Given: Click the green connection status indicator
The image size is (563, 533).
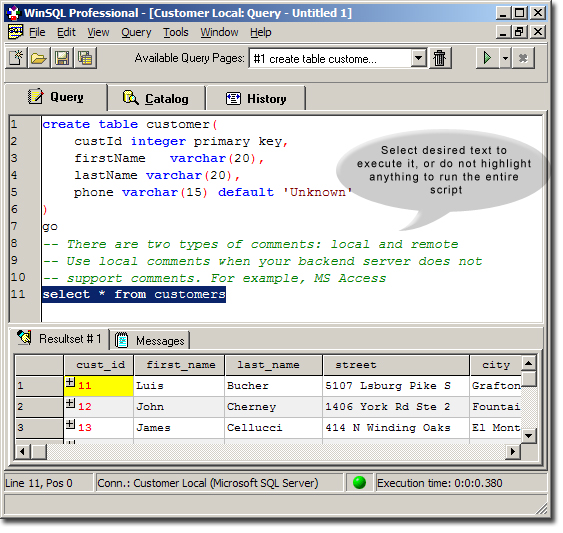Looking at the screenshot, I should (x=359, y=483).
